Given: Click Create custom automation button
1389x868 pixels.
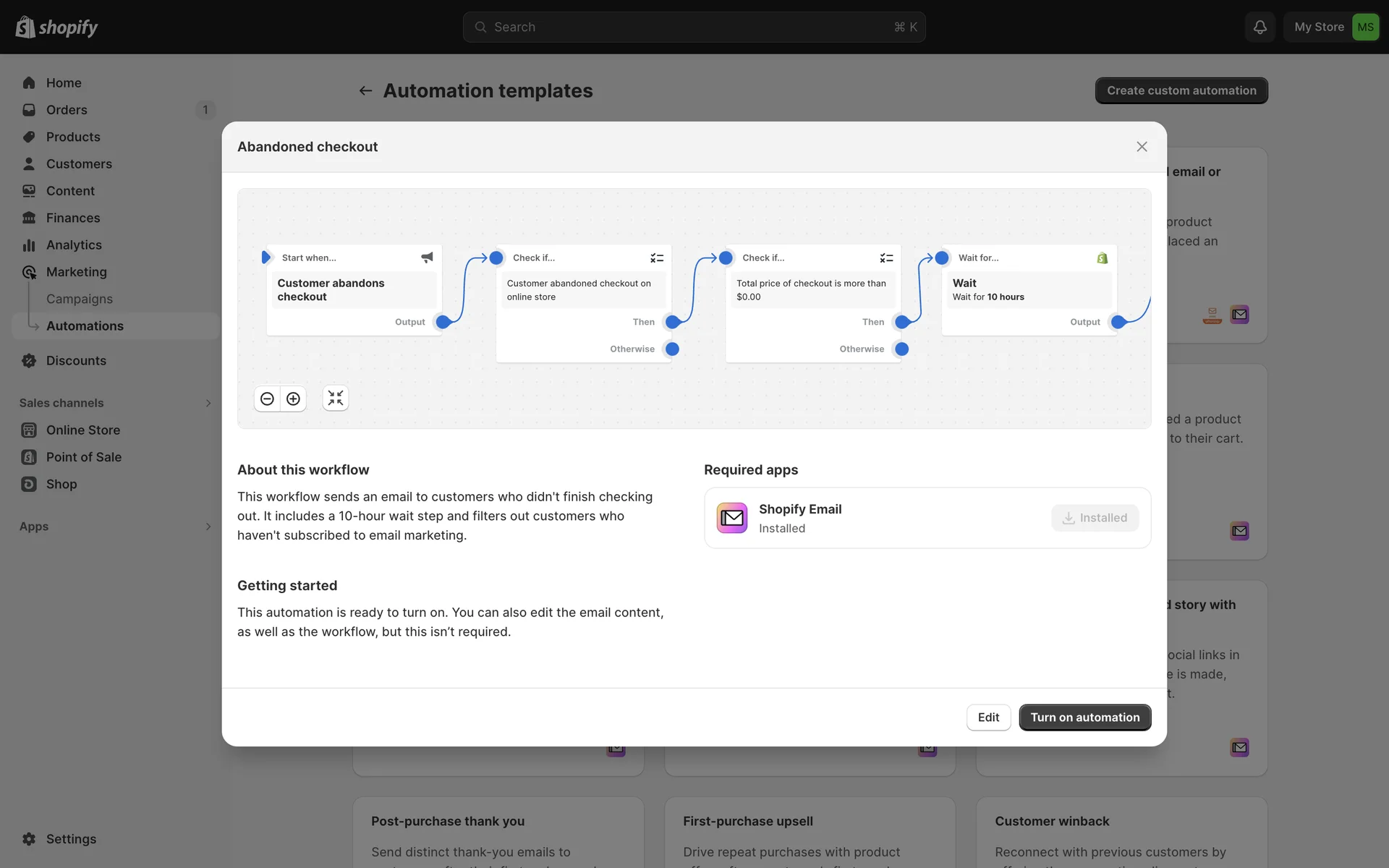Looking at the screenshot, I should (1181, 90).
